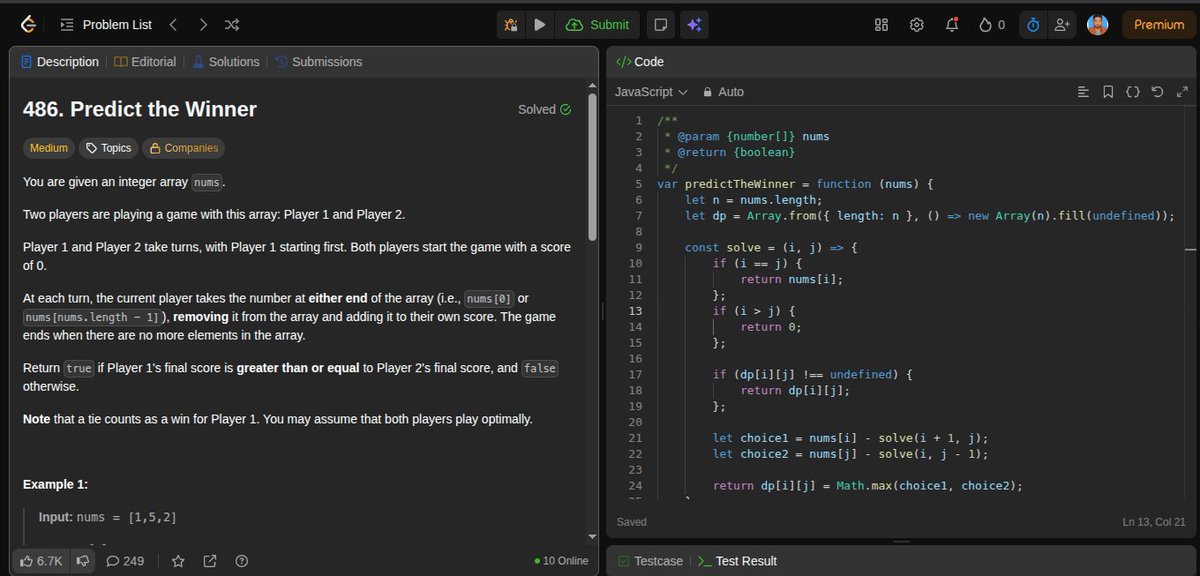Viewport: 1200px width, 576px height.
Task: Click the problem title Predict the Winner
Action: [x=140, y=109]
